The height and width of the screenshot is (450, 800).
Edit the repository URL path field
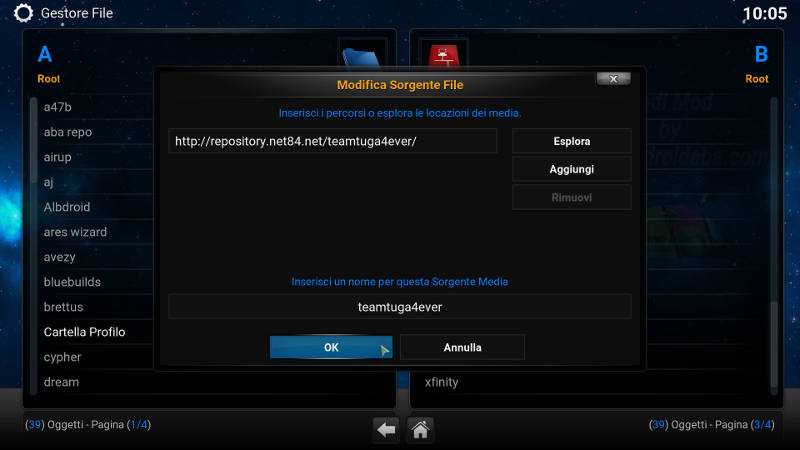(x=333, y=141)
